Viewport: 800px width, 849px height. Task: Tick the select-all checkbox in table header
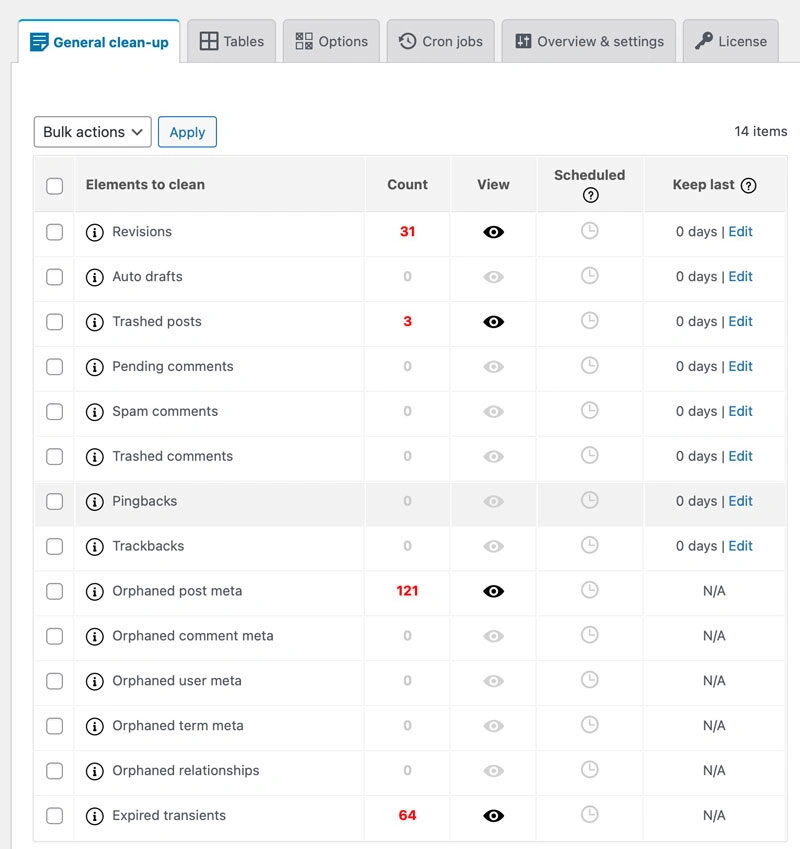(54, 186)
